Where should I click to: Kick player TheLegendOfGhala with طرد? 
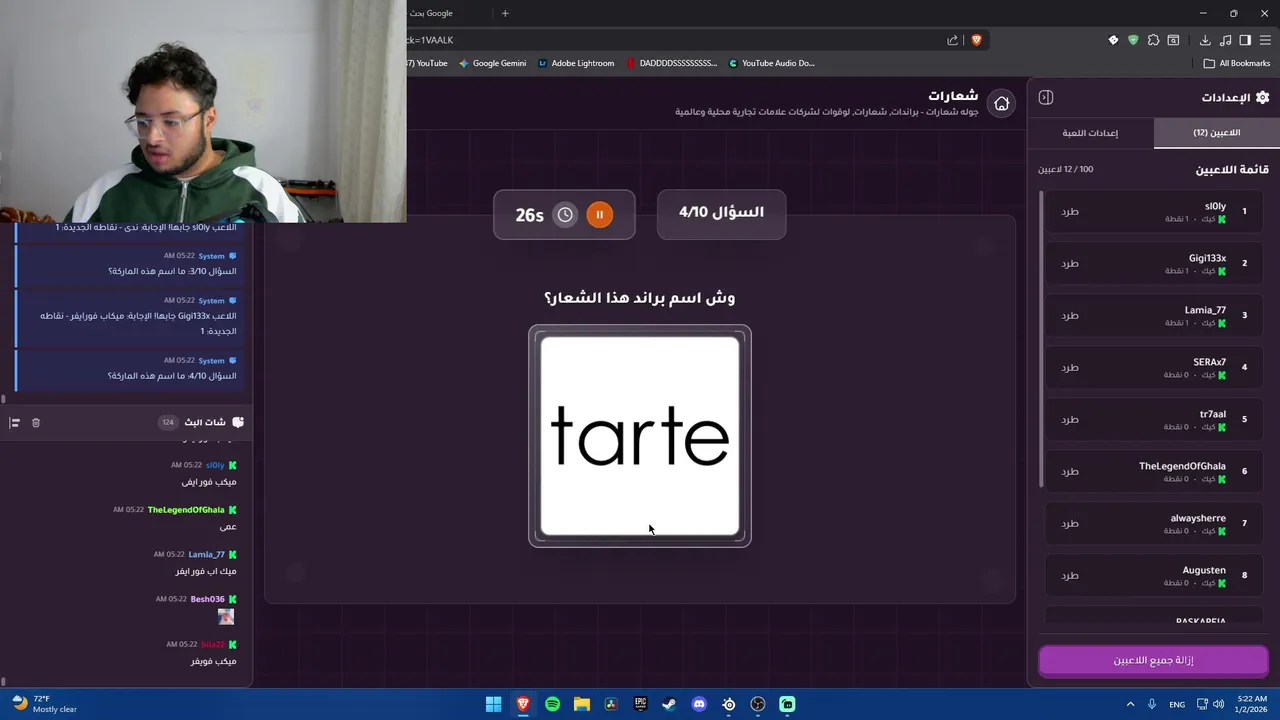1070,472
